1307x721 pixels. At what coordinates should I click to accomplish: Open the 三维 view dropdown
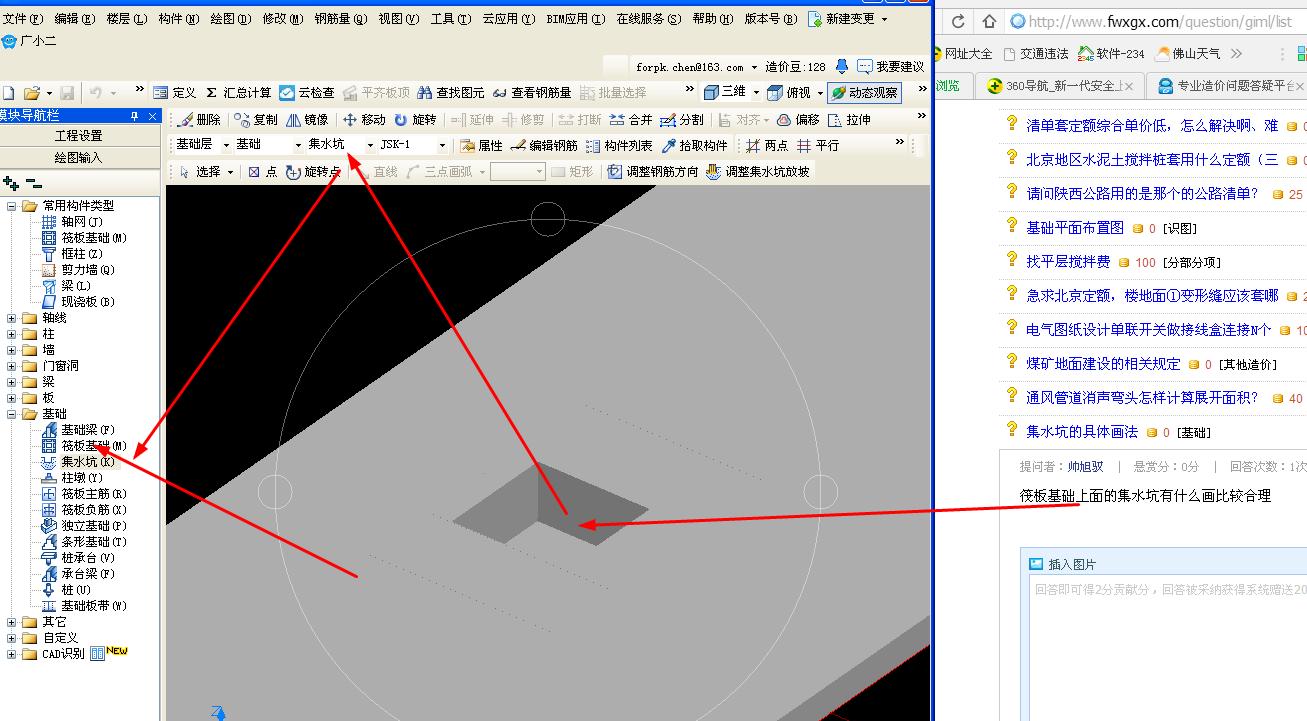coord(755,92)
